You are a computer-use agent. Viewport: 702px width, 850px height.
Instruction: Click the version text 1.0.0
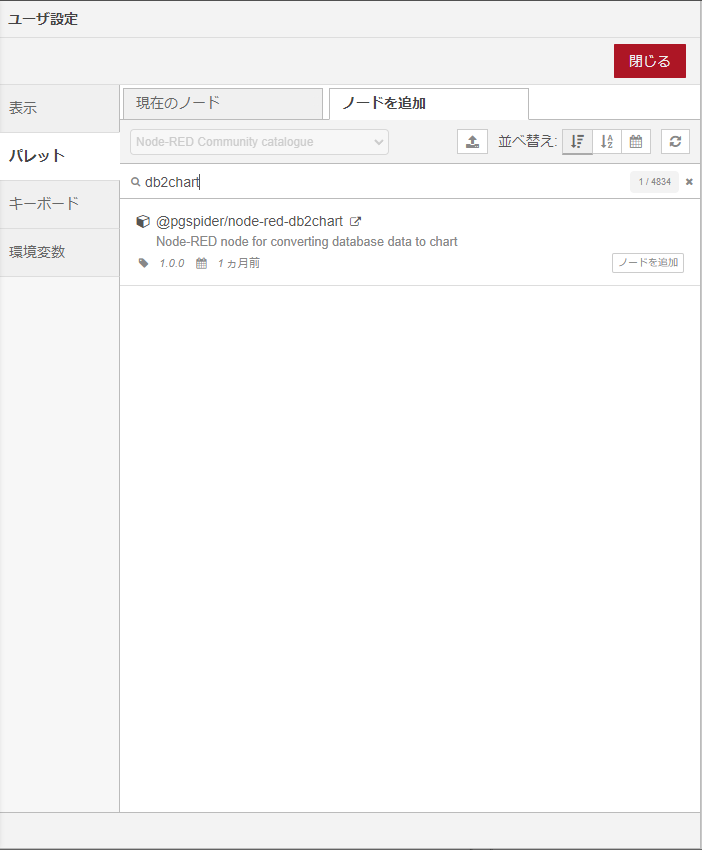(x=172, y=263)
